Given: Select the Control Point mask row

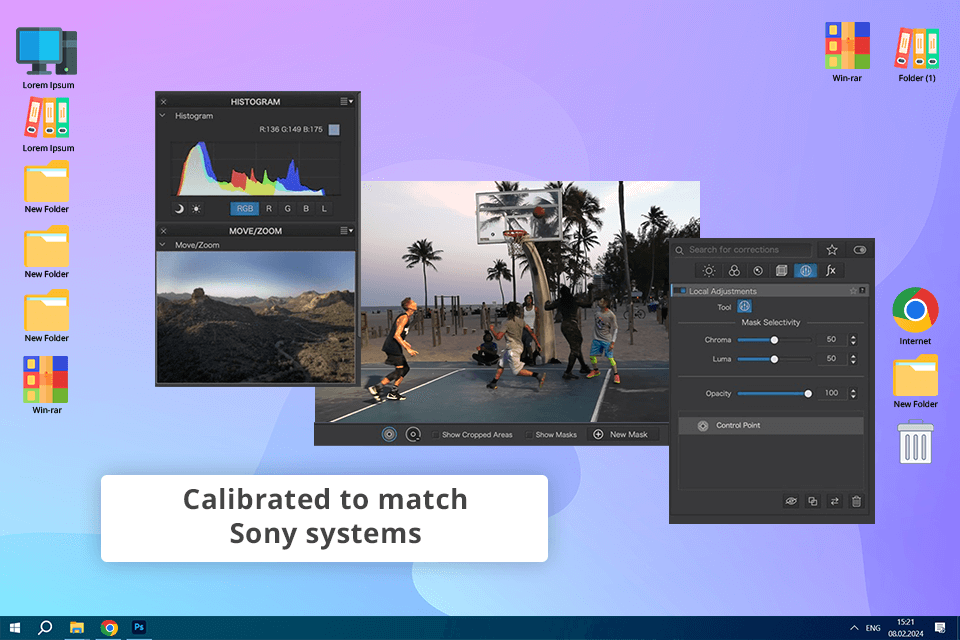Looking at the screenshot, I should [x=771, y=426].
